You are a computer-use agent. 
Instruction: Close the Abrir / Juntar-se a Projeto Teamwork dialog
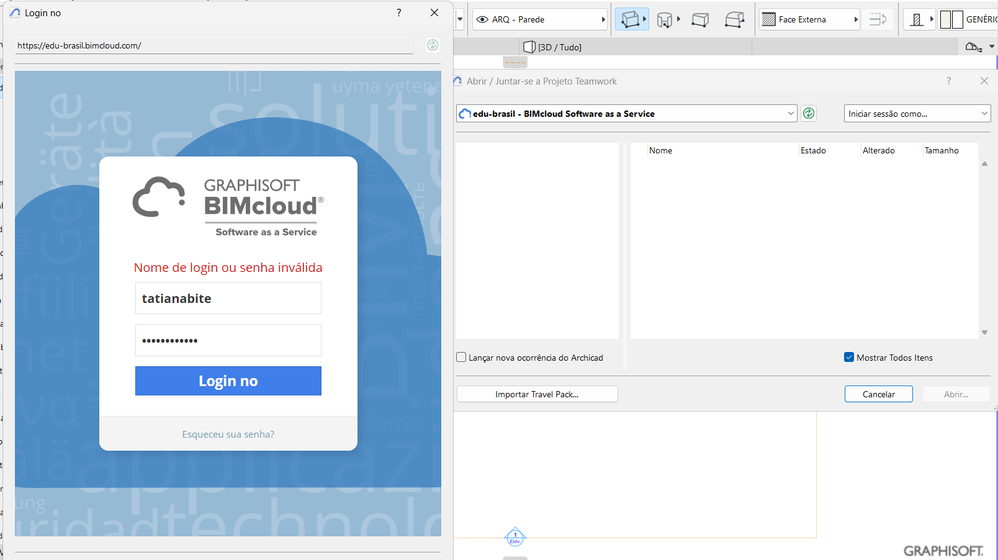pyautogui.click(x=984, y=81)
